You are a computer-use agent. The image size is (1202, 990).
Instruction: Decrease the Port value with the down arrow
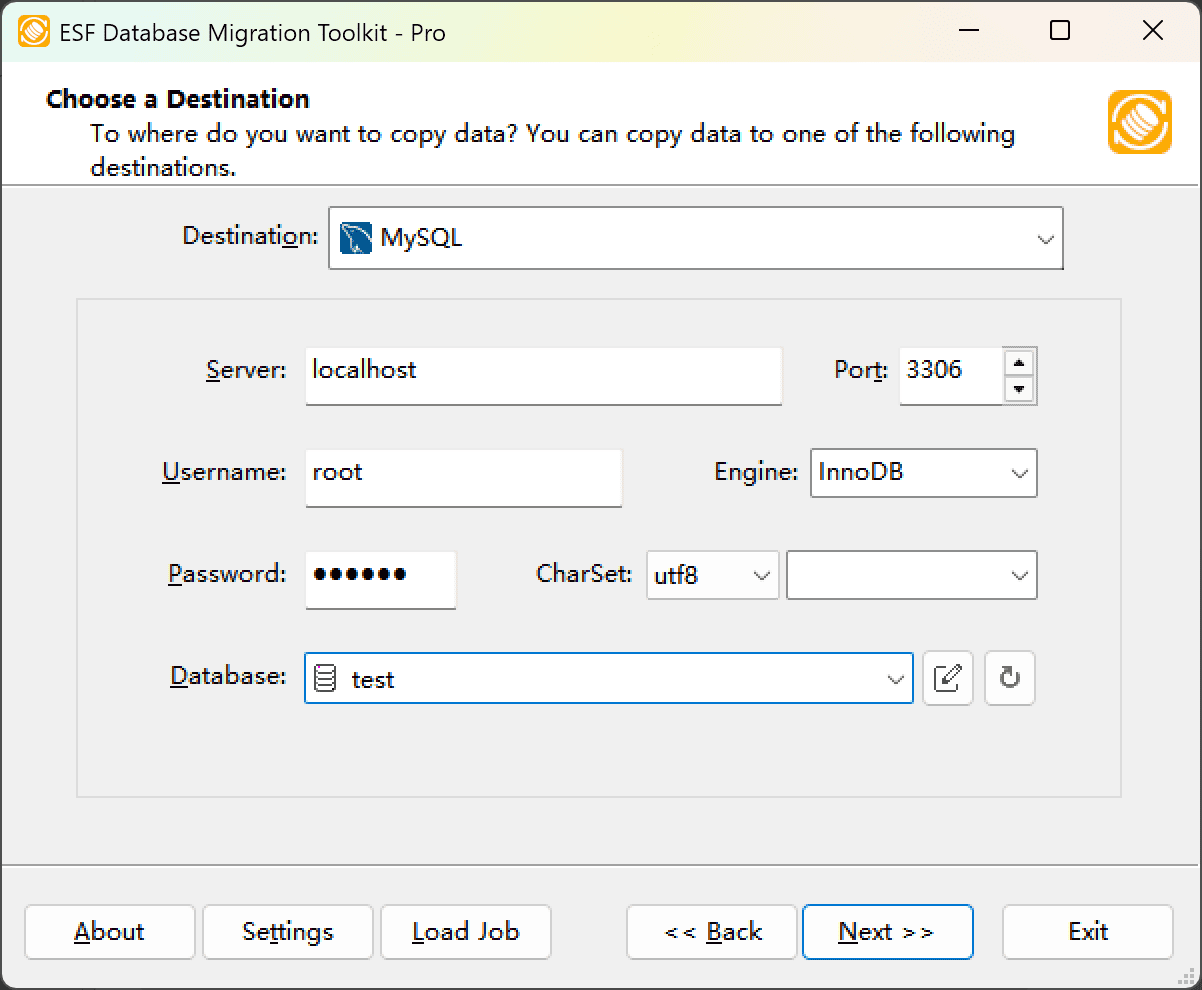pos(1019,390)
